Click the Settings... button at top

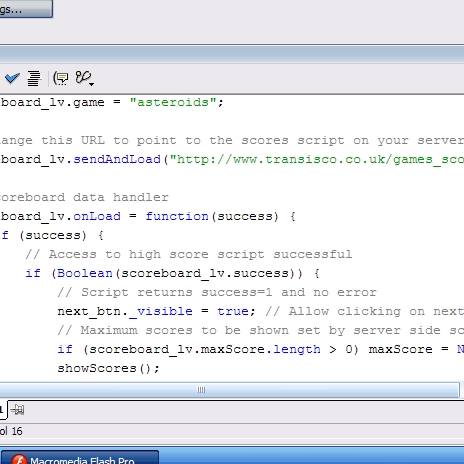(26, 9)
